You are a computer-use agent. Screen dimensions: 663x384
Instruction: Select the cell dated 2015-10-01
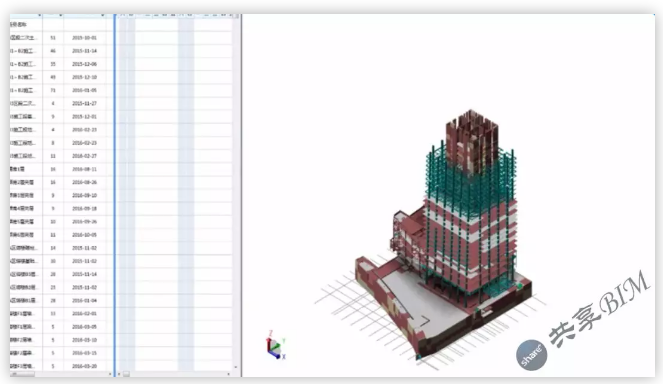pos(85,38)
